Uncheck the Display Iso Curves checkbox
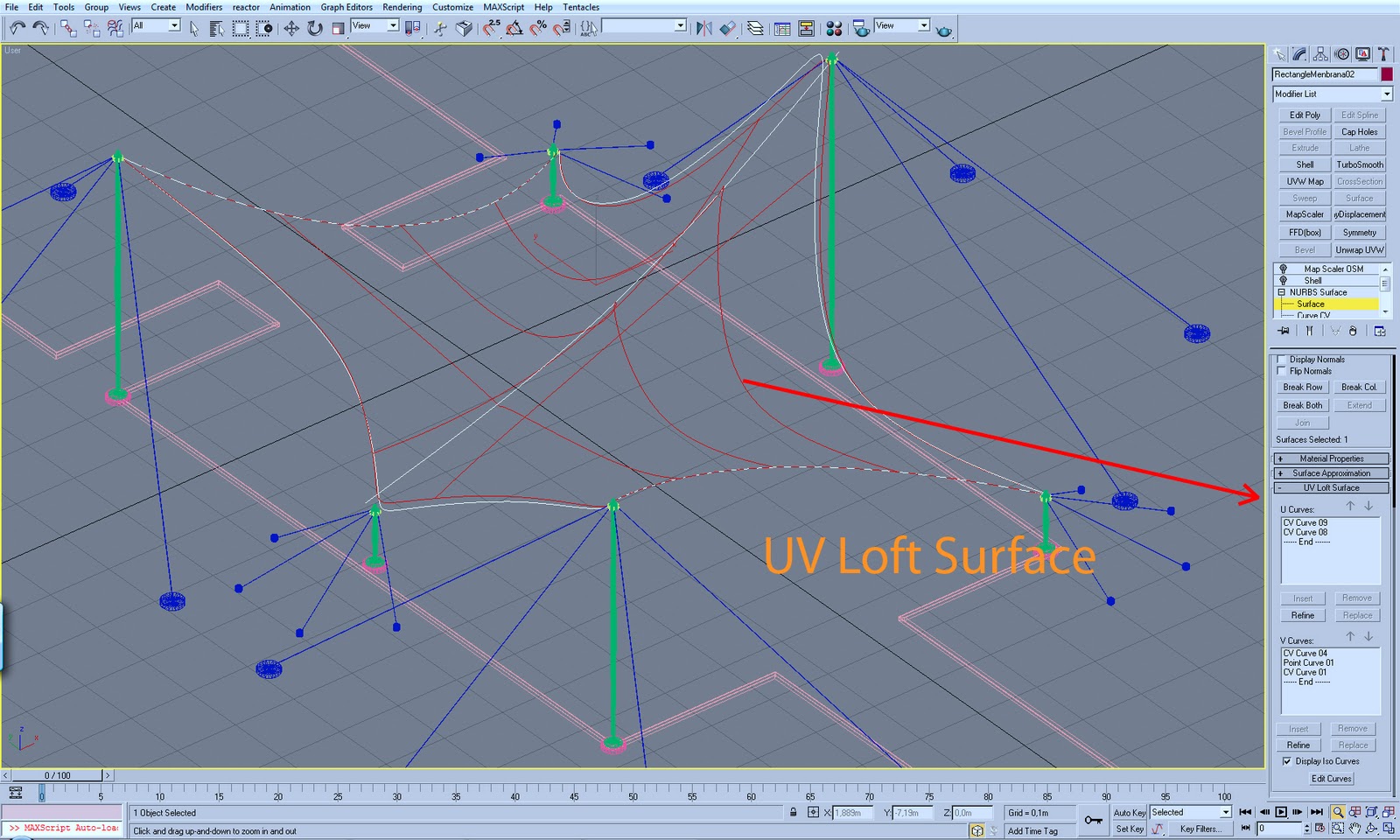This screenshot has width=1400, height=840. [1286, 761]
